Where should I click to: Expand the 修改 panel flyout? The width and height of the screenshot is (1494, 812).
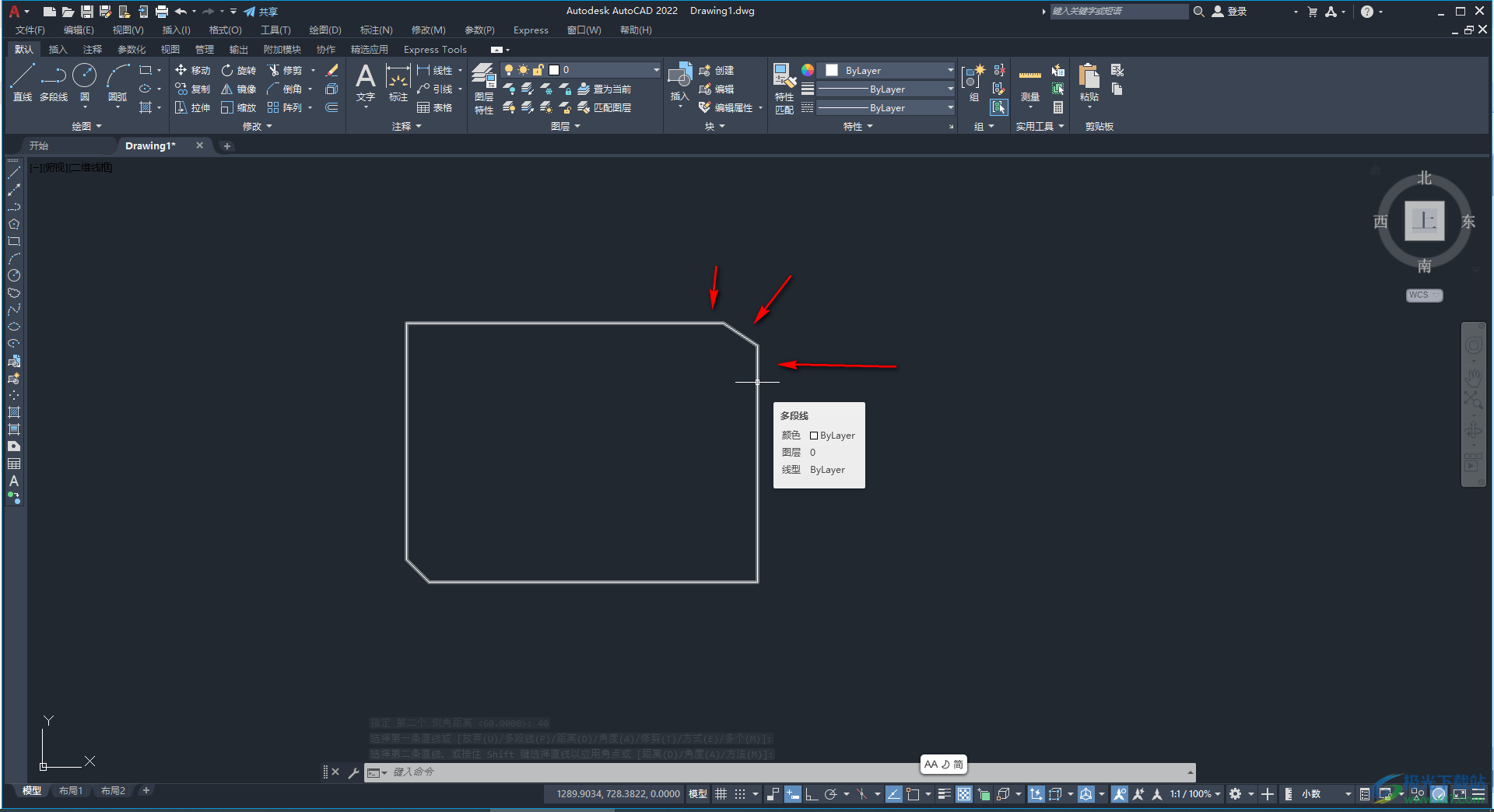click(258, 126)
